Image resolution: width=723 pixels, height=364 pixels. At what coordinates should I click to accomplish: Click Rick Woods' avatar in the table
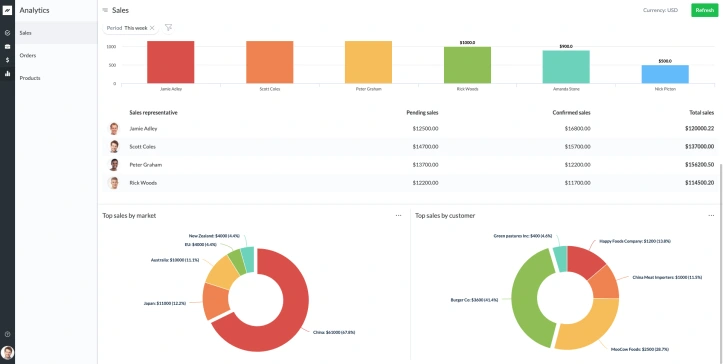pyautogui.click(x=114, y=183)
